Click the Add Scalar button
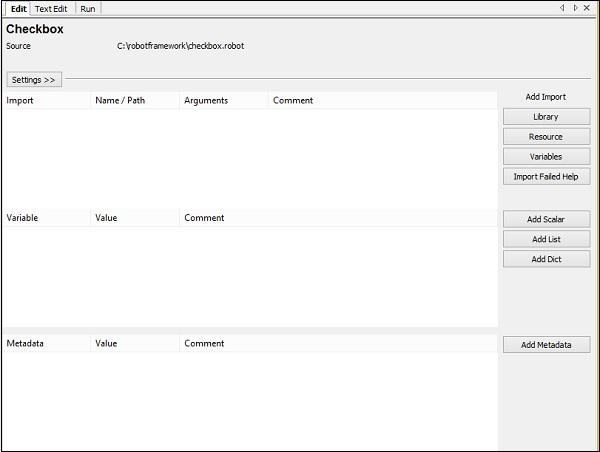The image size is (600, 452). coord(546,219)
